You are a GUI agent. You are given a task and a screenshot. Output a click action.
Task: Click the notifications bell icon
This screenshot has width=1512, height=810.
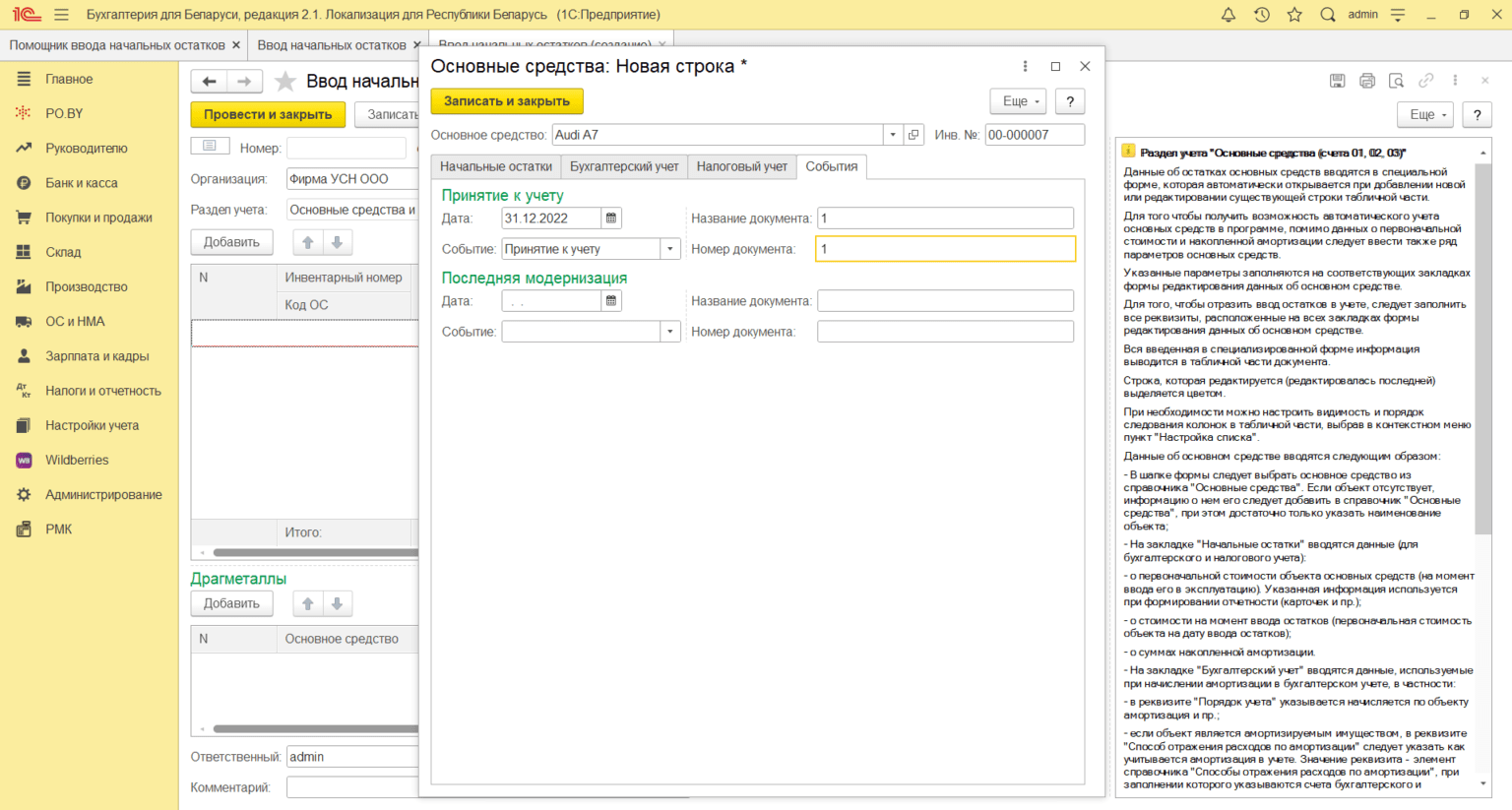pyautogui.click(x=1228, y=15)
